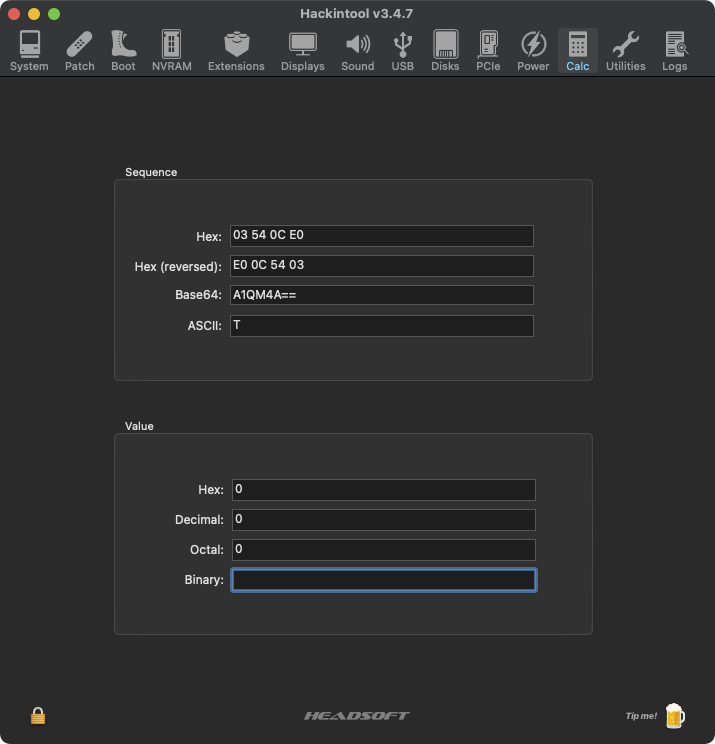Click the Decimal value field
Screen dimensions: 715x744
[384, 520]
